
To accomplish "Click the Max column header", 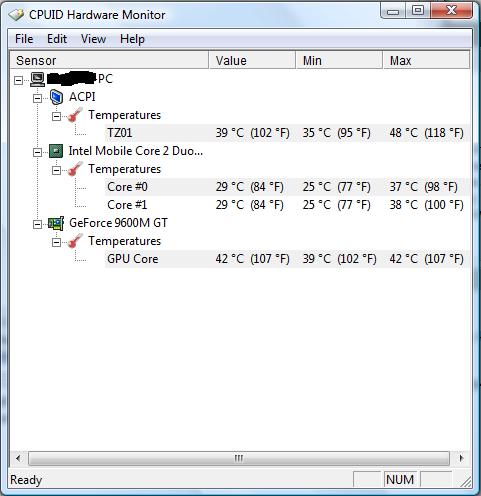I will [x=426, y=60].
